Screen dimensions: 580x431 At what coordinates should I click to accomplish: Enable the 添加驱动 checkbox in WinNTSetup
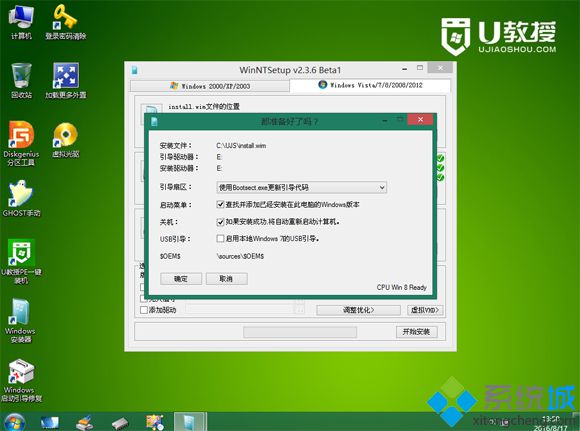pos(144,310)
